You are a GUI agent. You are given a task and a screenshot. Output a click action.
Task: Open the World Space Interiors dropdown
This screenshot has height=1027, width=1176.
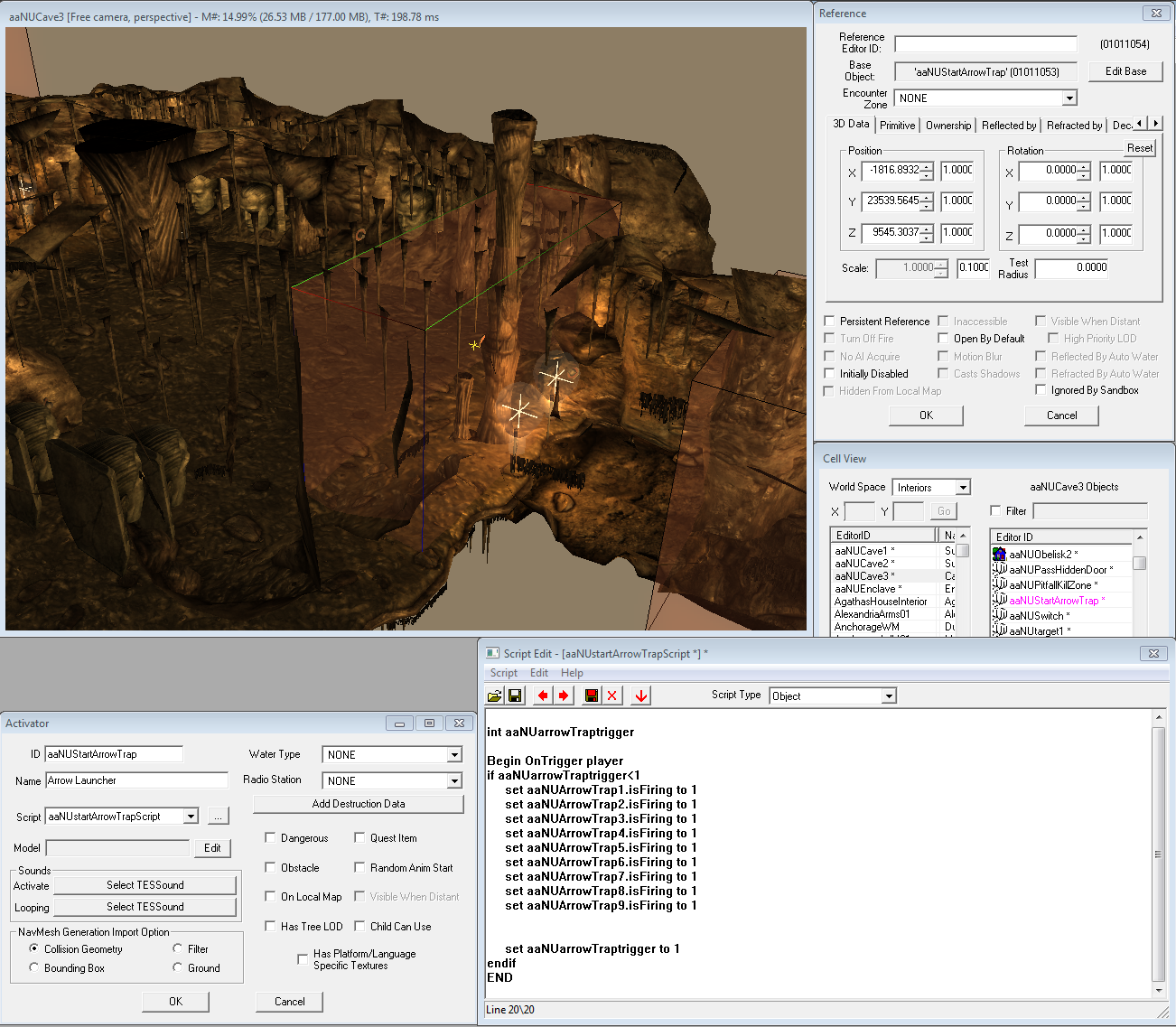pos(963,488)
